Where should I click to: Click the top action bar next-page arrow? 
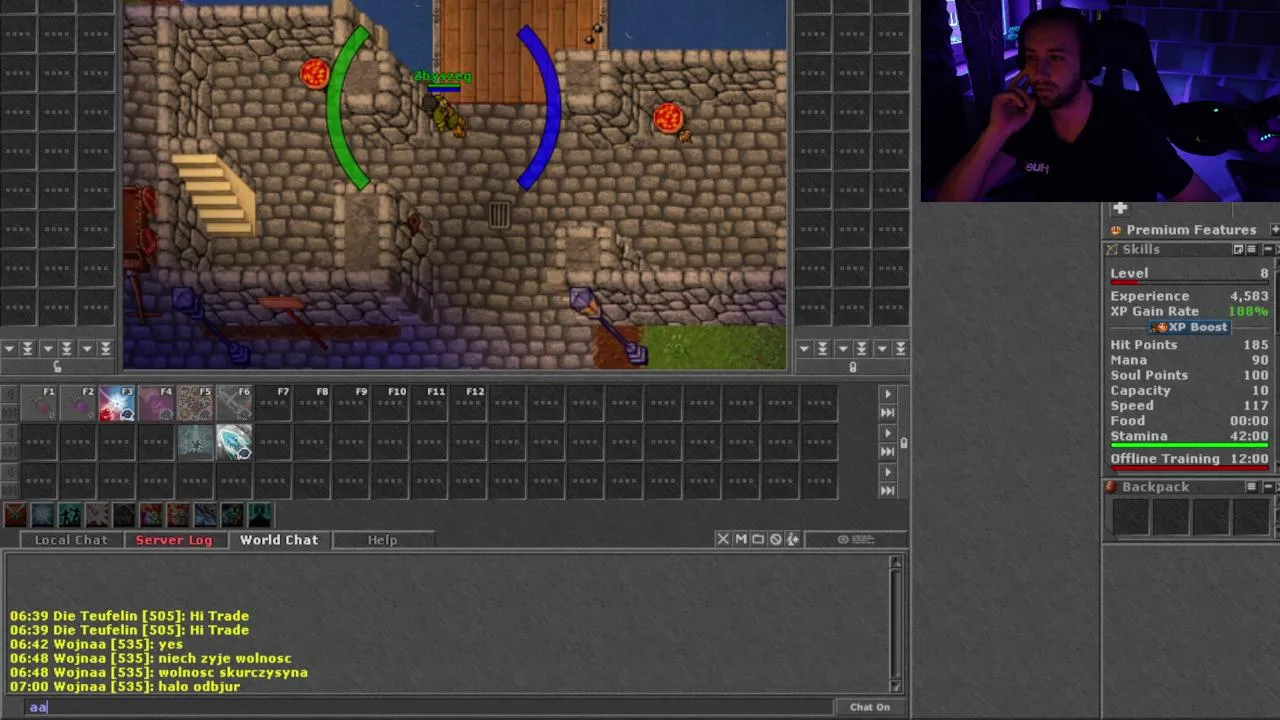point(887,394)
